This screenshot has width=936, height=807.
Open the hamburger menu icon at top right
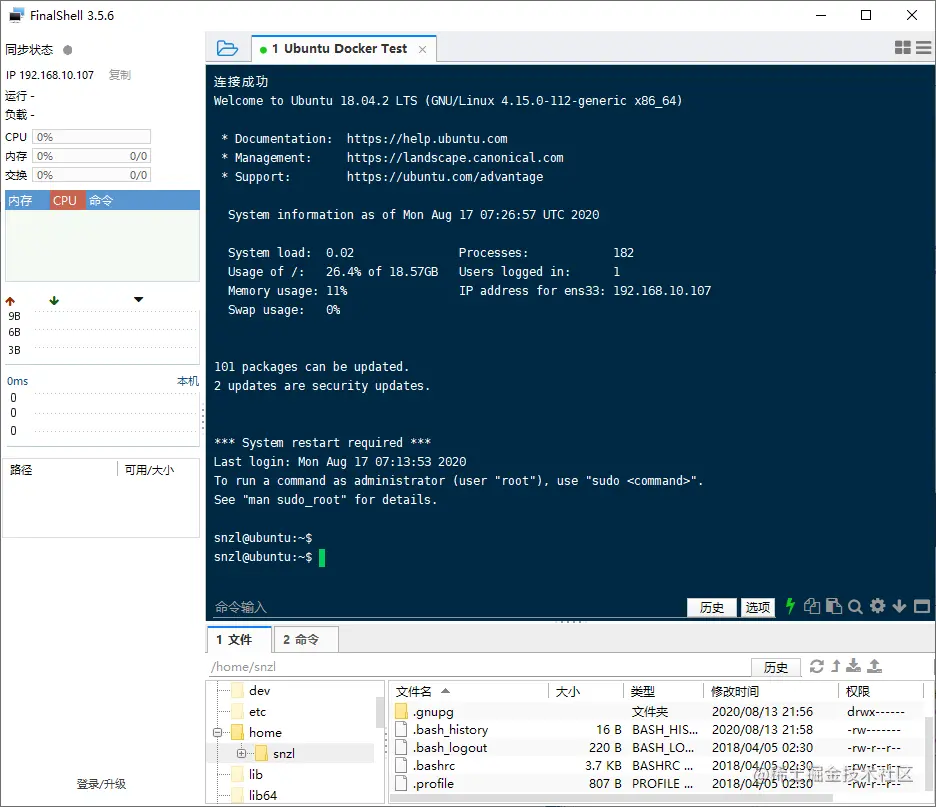tap(923, 48)
